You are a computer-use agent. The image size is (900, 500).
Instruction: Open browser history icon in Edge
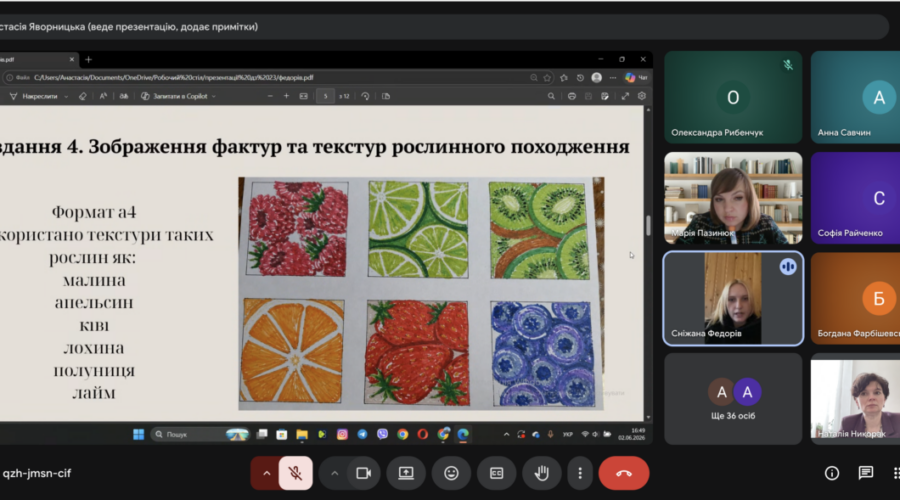[x=580, y=77]
